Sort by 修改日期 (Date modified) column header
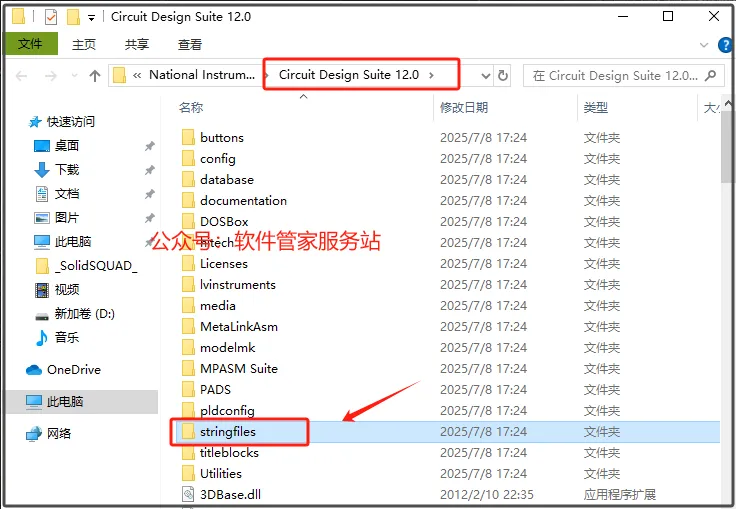The width and height of the screenshot is (736, 509). pos(464,108)
